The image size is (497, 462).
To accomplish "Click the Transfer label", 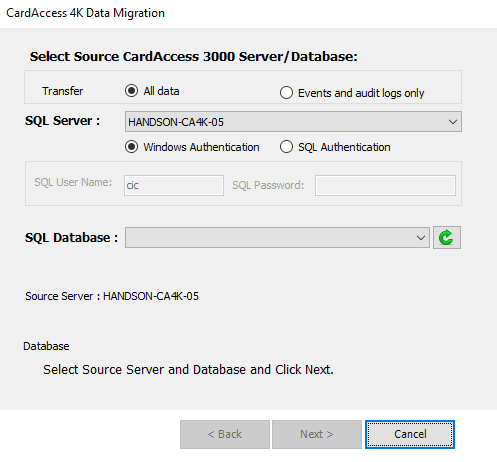I will [63, 91].
